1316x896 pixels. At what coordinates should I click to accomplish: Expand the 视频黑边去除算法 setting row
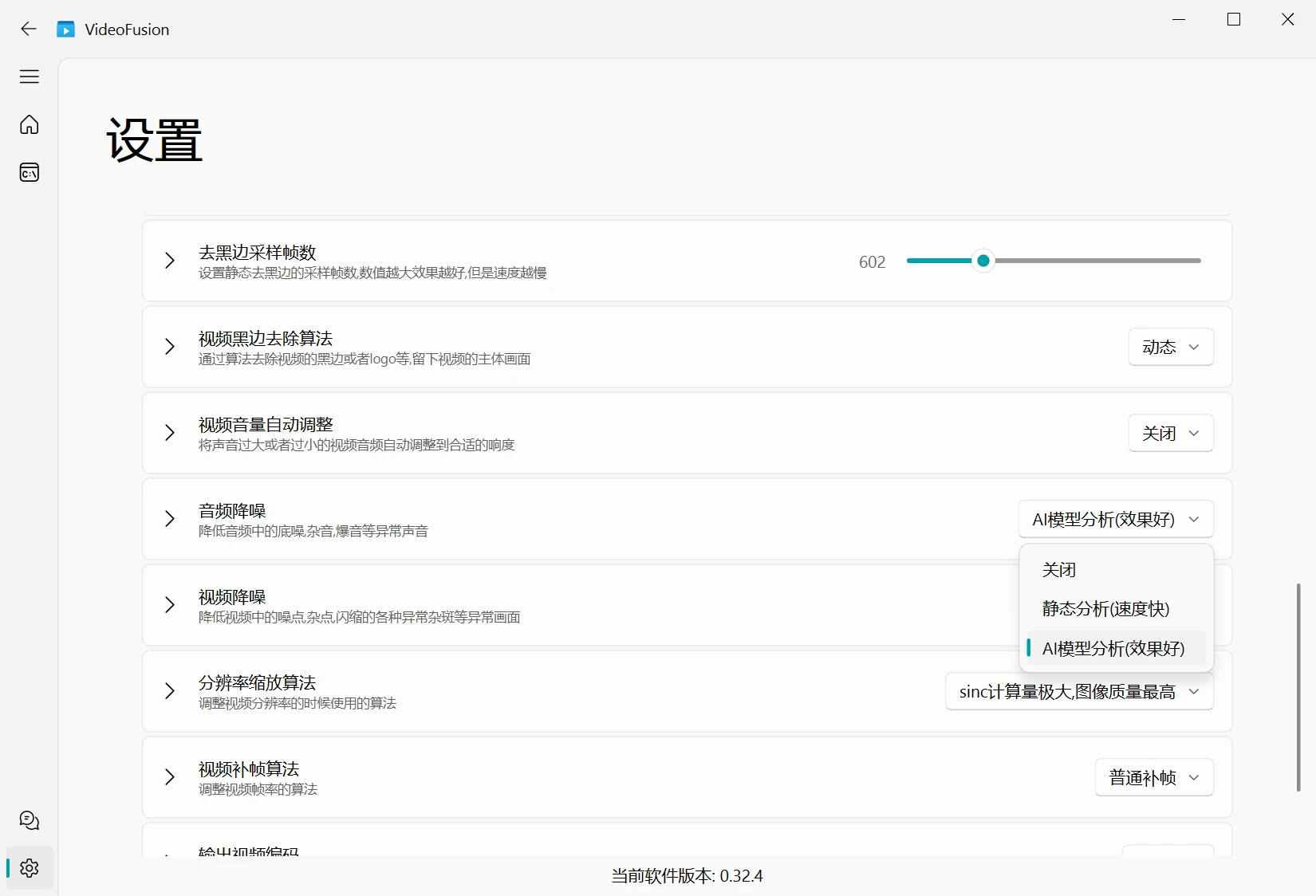pyautogui.click(x=170, y=347)
